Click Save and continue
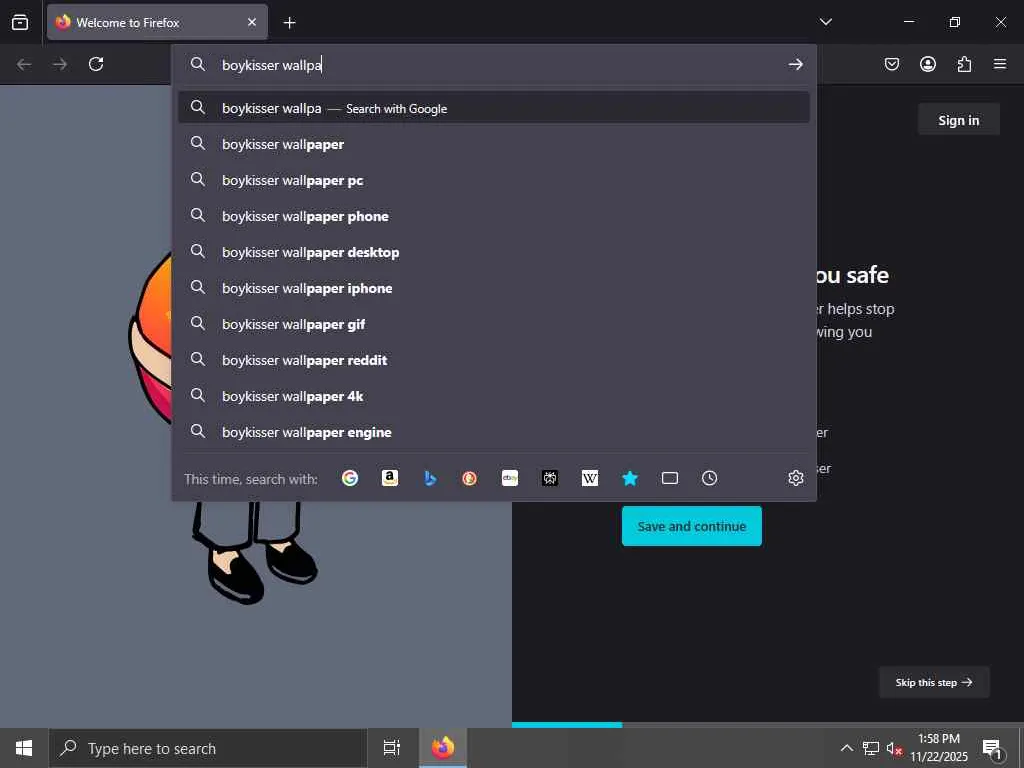Image resolution: width=1024 pixels, height=768 pixels. click(692, 526)
